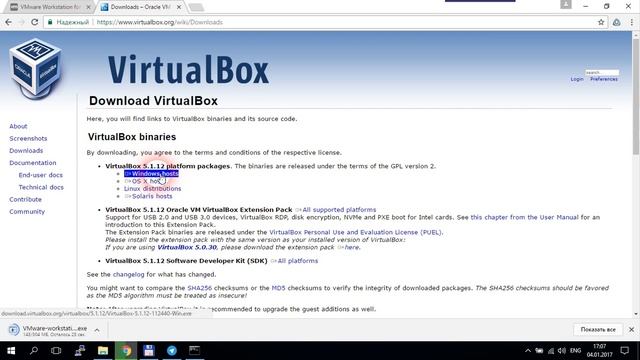The image size is (640, 360).
Task: Open the floppy-disk app on taskbar
Action: 149,351
